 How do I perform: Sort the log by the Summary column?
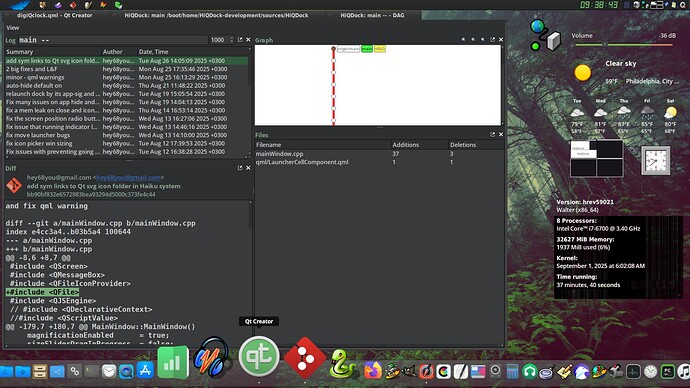(53, 51)
